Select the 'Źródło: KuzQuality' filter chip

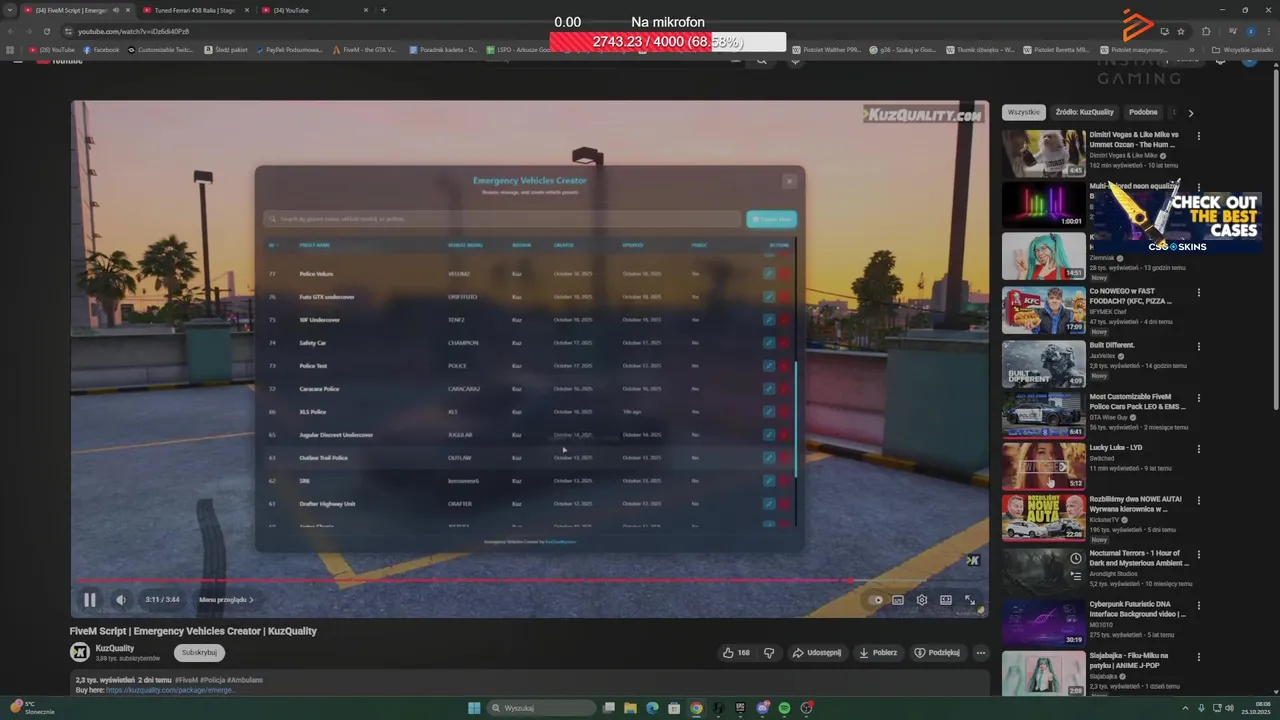coord(1084,113)
